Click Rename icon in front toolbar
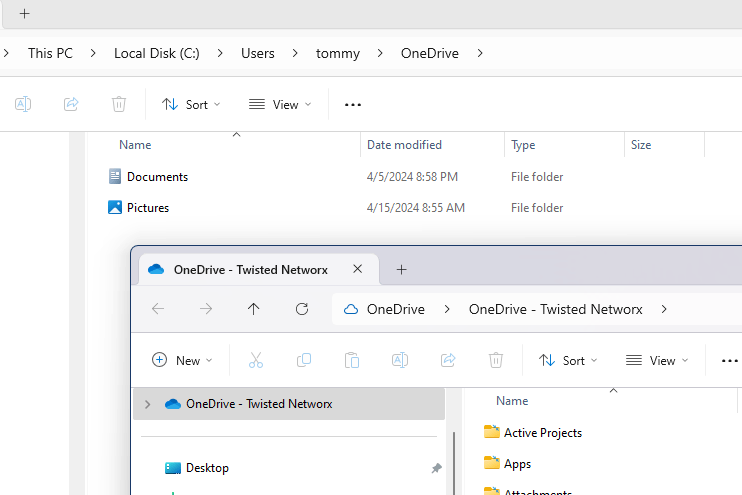Screen dimensions: 742x495 tap(400, 360)
